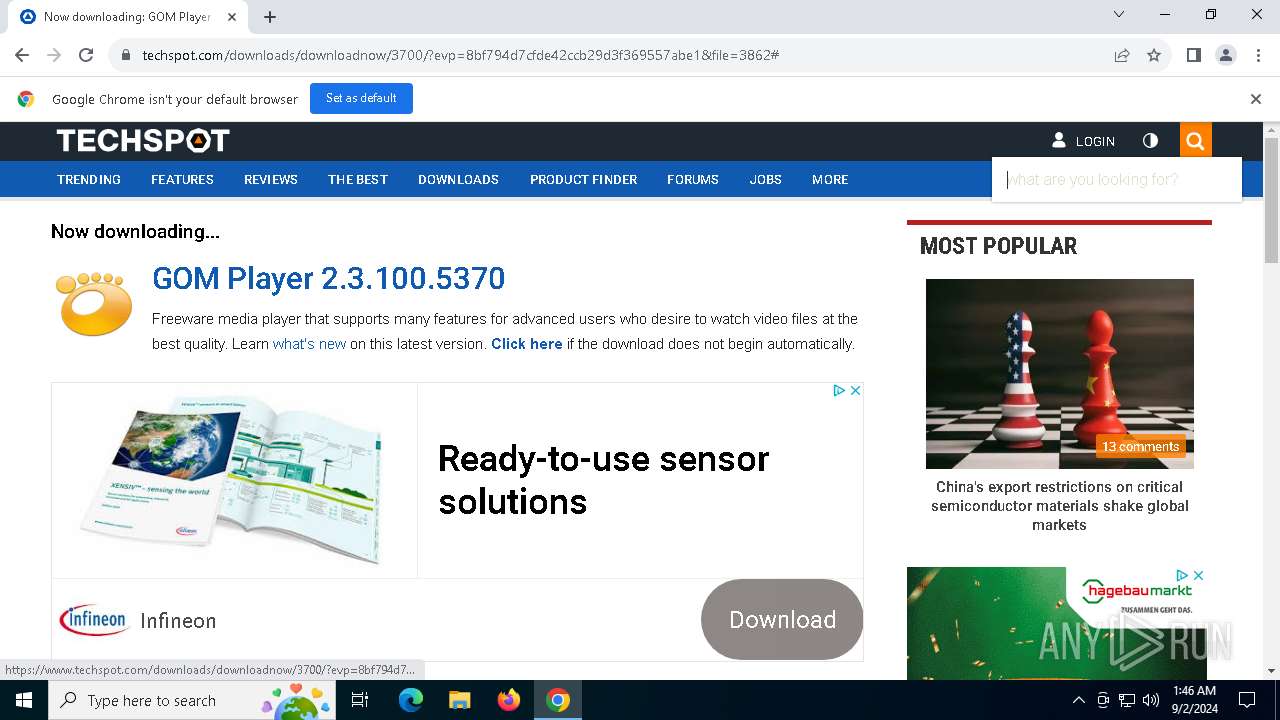The width and height of the screenshot is (1280, 720).
Task: Launch Microsoft Edge from the taskbar
Action: tap(411, 700)
